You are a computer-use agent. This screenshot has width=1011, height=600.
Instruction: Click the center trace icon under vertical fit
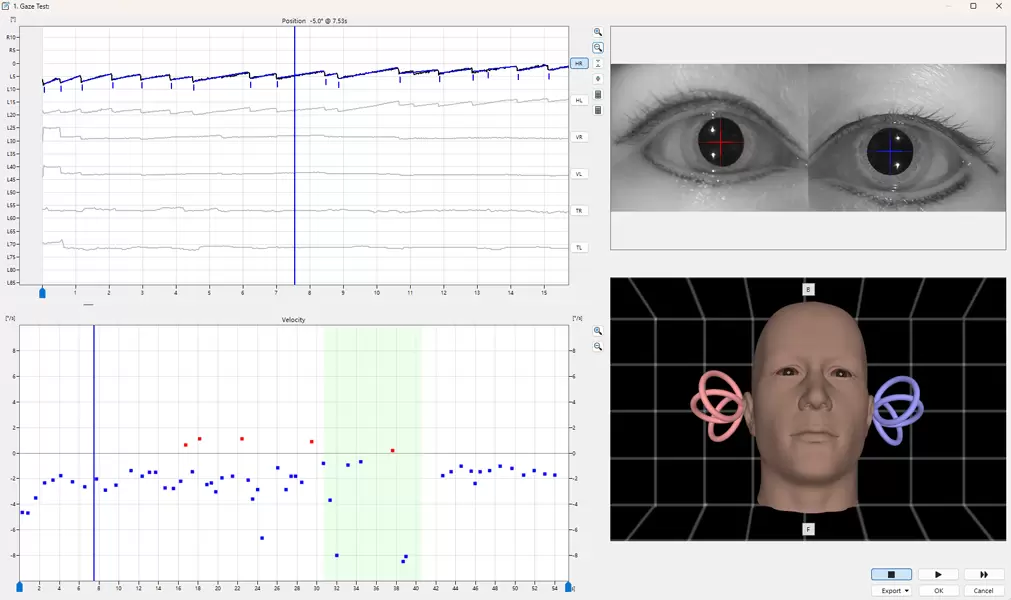[x=598, y=78]
